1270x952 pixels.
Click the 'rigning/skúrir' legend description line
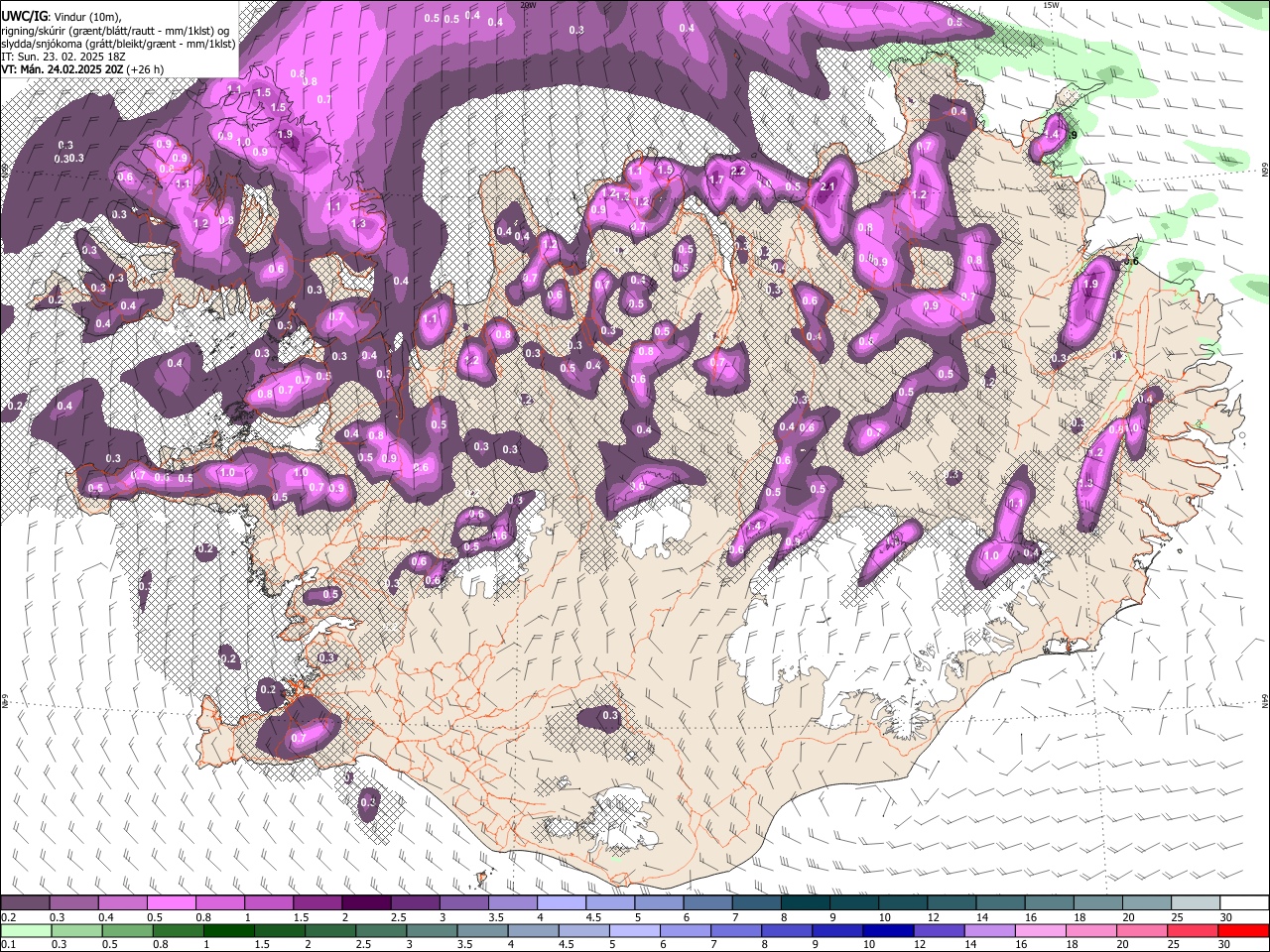coord(115,31)
